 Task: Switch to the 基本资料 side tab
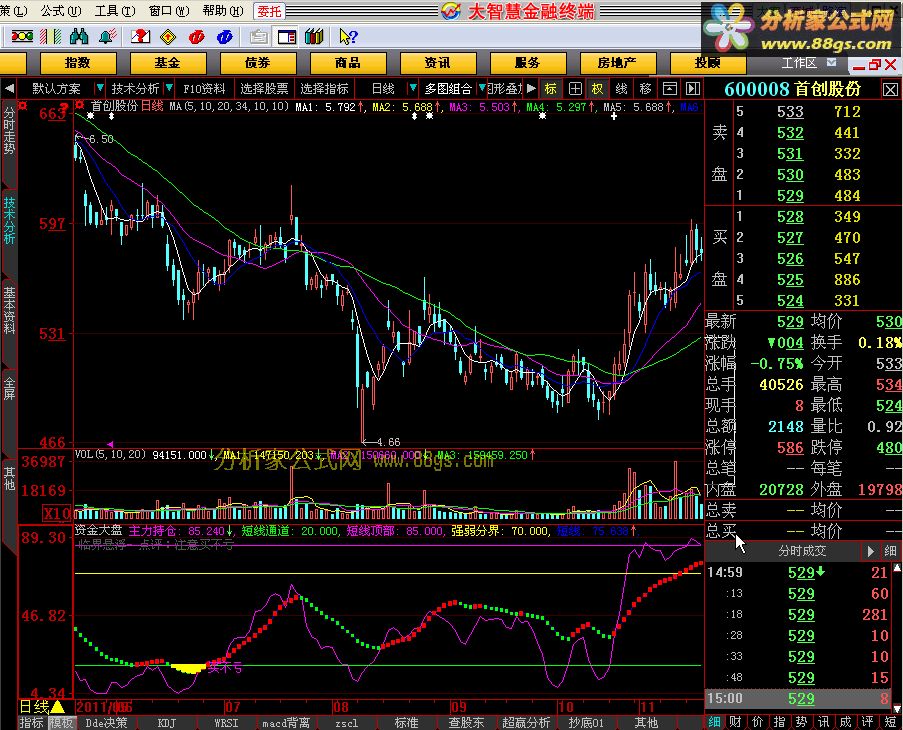9,310
